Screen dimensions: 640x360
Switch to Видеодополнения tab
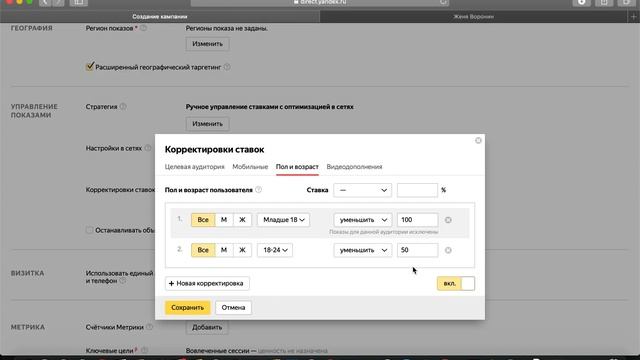pyautogui.click(x=354, y=167)
